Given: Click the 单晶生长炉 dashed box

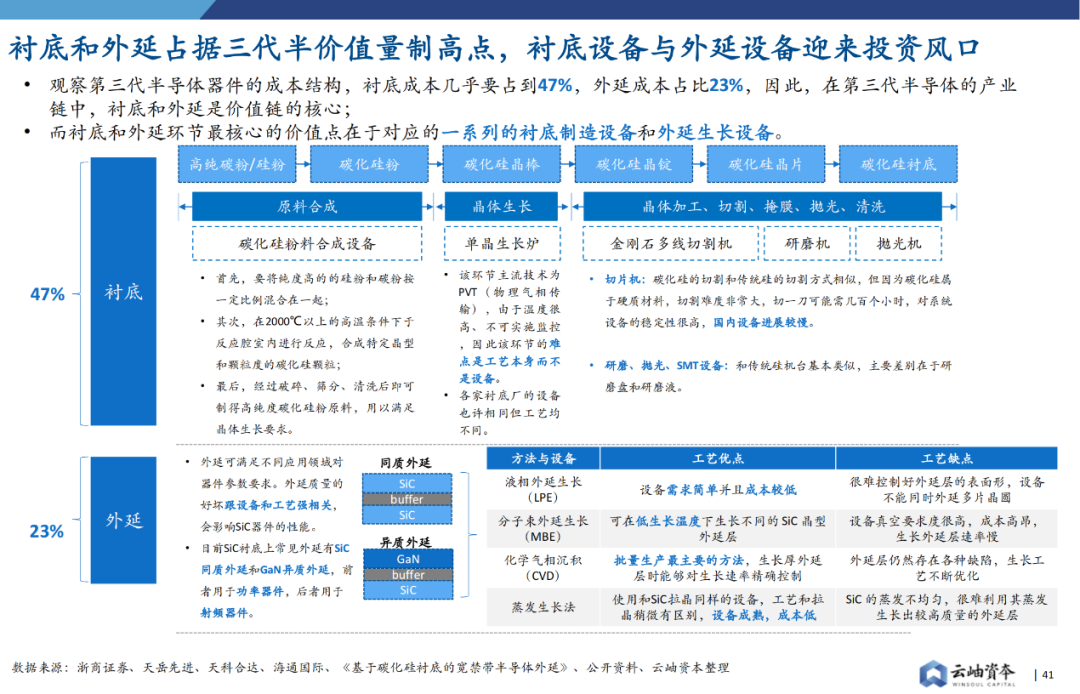Looking at the screenshot, I should click(x=502, y=243).
